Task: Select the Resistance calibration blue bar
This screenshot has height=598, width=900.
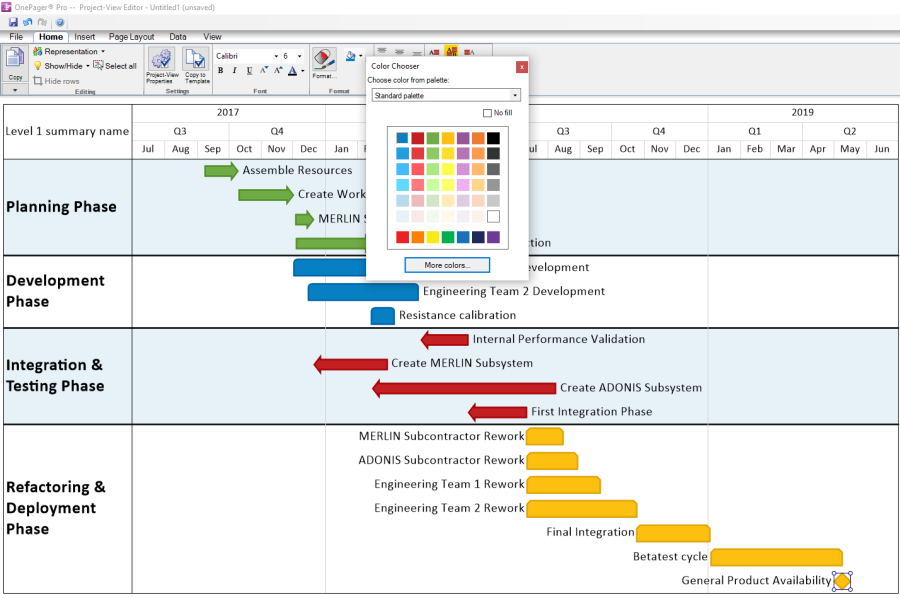Action: (383, 316)
